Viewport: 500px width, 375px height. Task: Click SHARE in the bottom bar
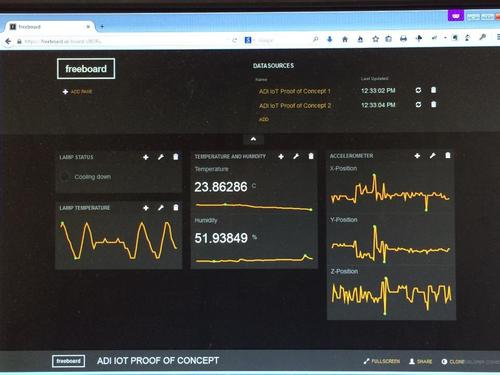[421, 361]
